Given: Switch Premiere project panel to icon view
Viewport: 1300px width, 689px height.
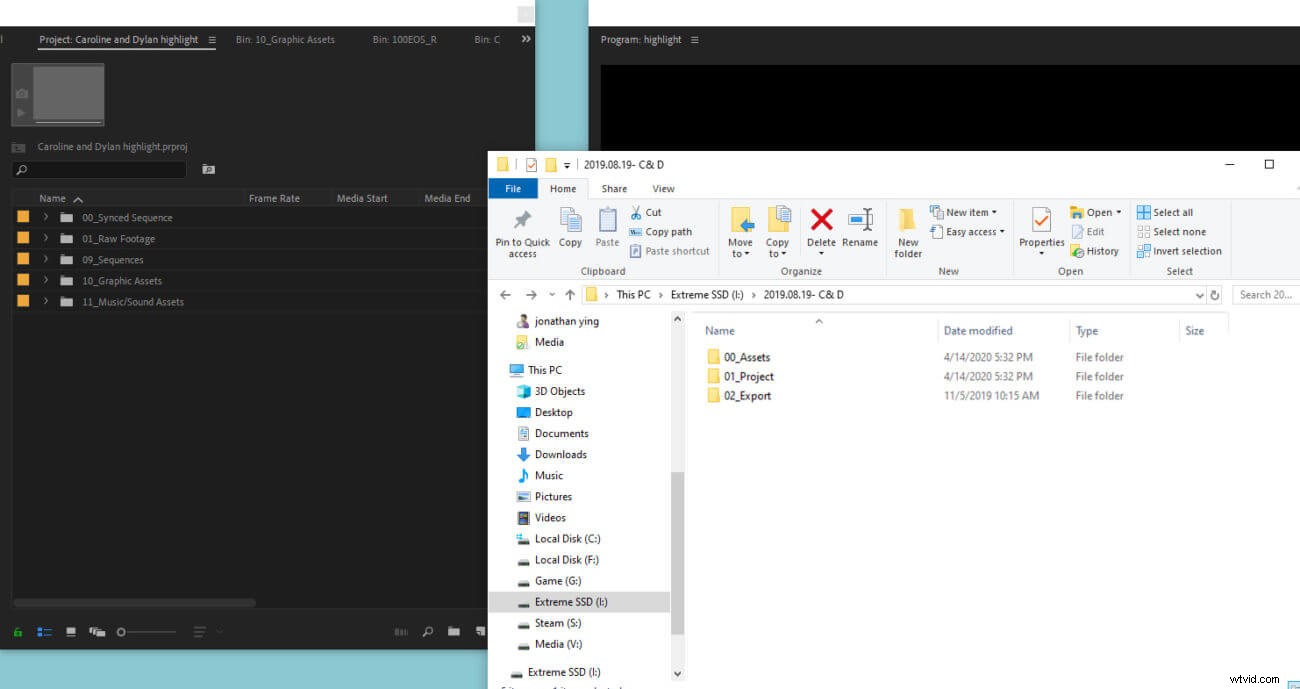Looking at the screenshot, I should click(71, 632).
